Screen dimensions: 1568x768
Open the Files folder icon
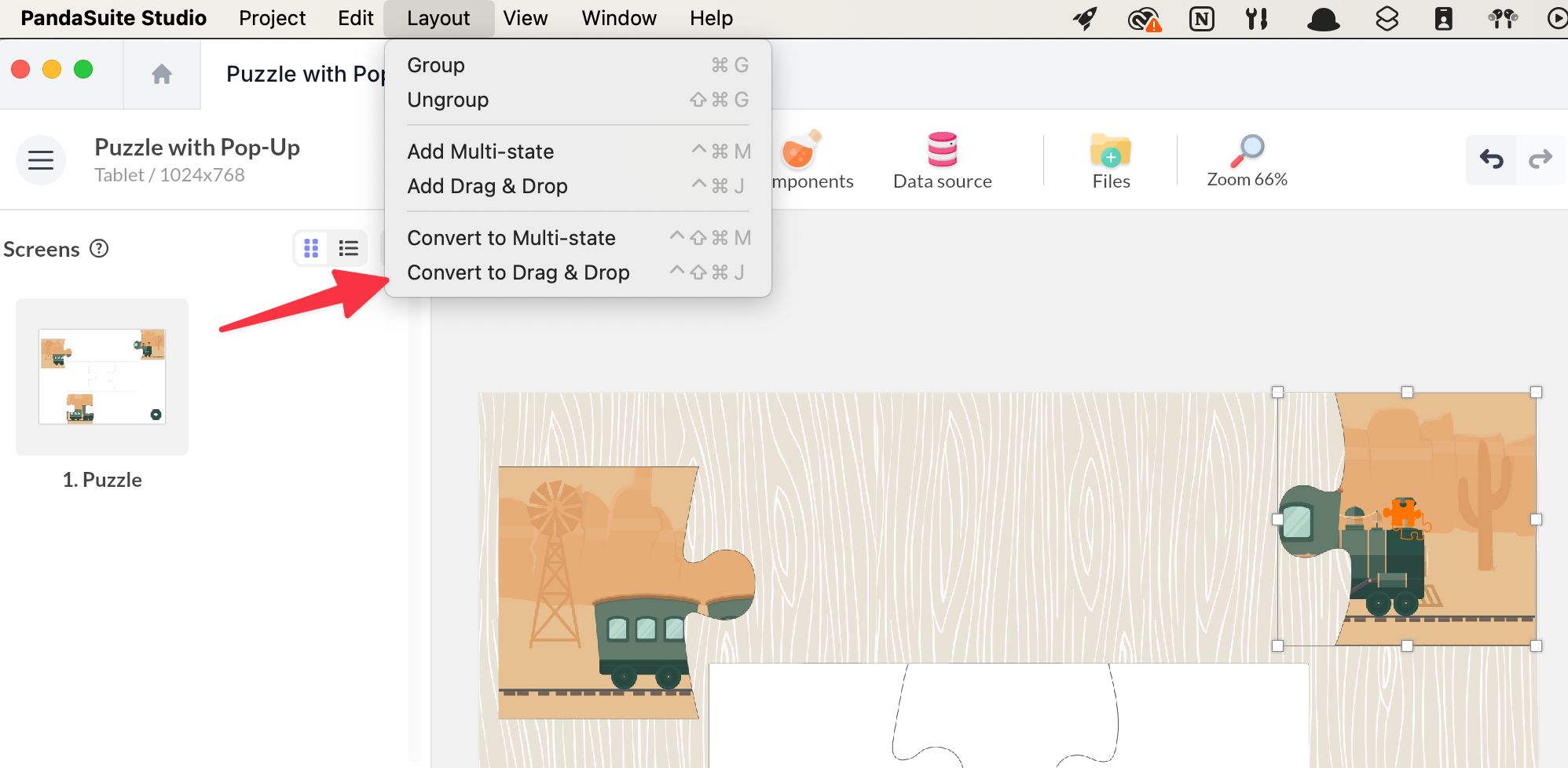pos(1110,160)
